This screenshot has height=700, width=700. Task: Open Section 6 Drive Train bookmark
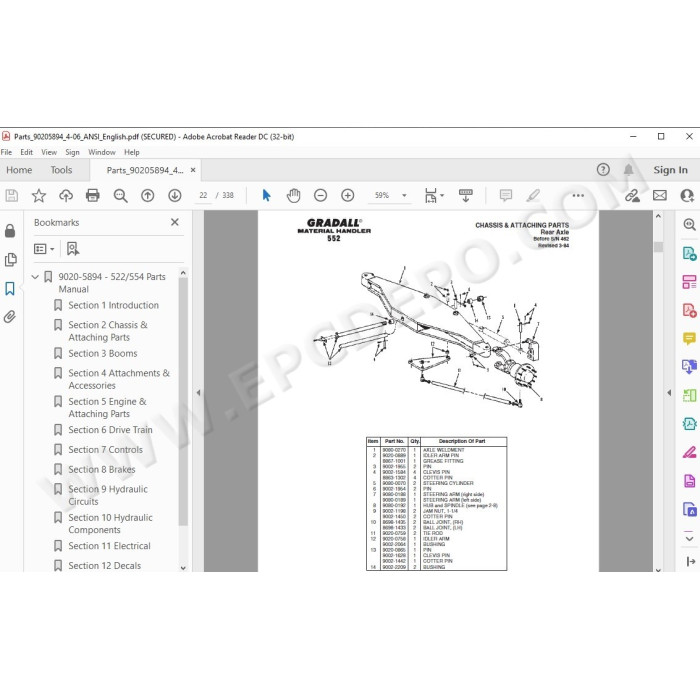(110, 430)
